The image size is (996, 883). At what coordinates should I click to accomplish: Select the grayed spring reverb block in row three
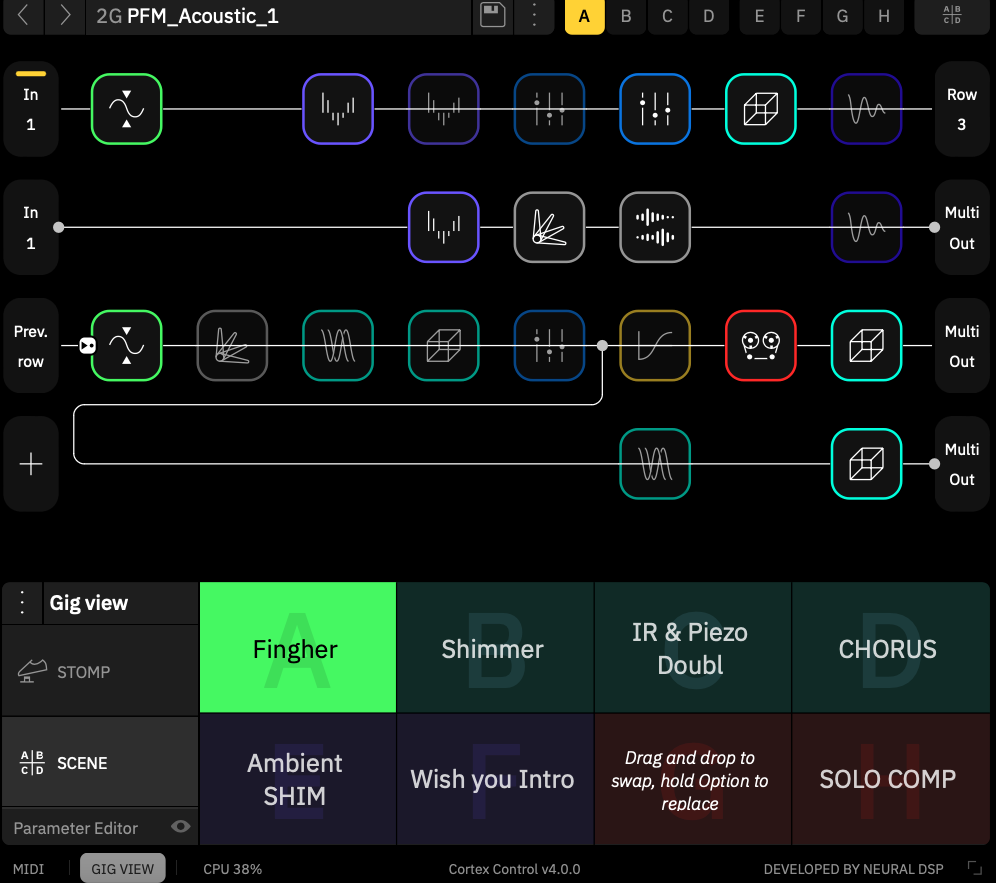(x=232, y=345)
